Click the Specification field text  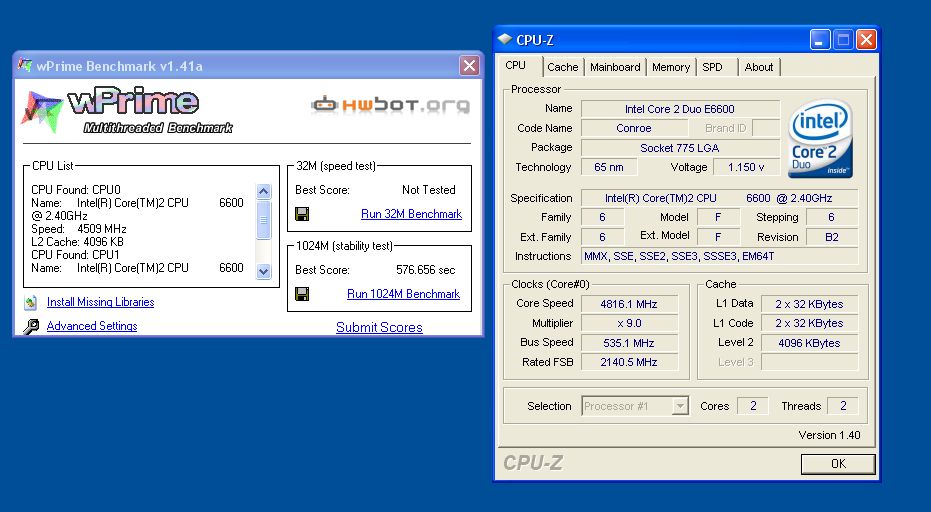[x=719, y=198]
